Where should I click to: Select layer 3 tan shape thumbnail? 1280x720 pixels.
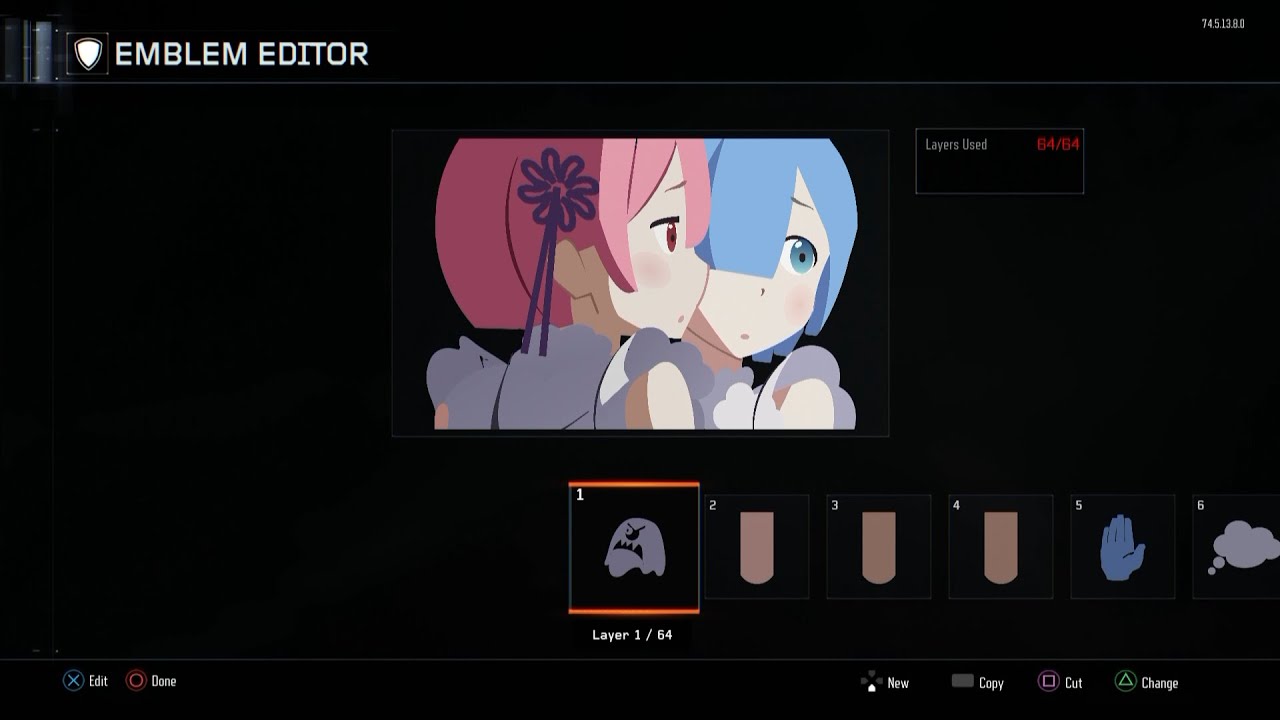(879, 547)
